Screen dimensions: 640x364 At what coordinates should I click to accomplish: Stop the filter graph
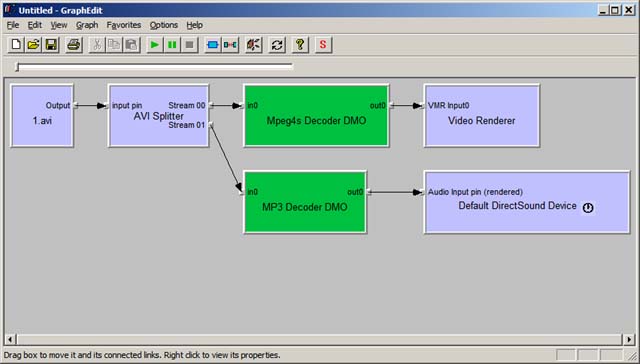pyautogui.click(x=190, y=44)
